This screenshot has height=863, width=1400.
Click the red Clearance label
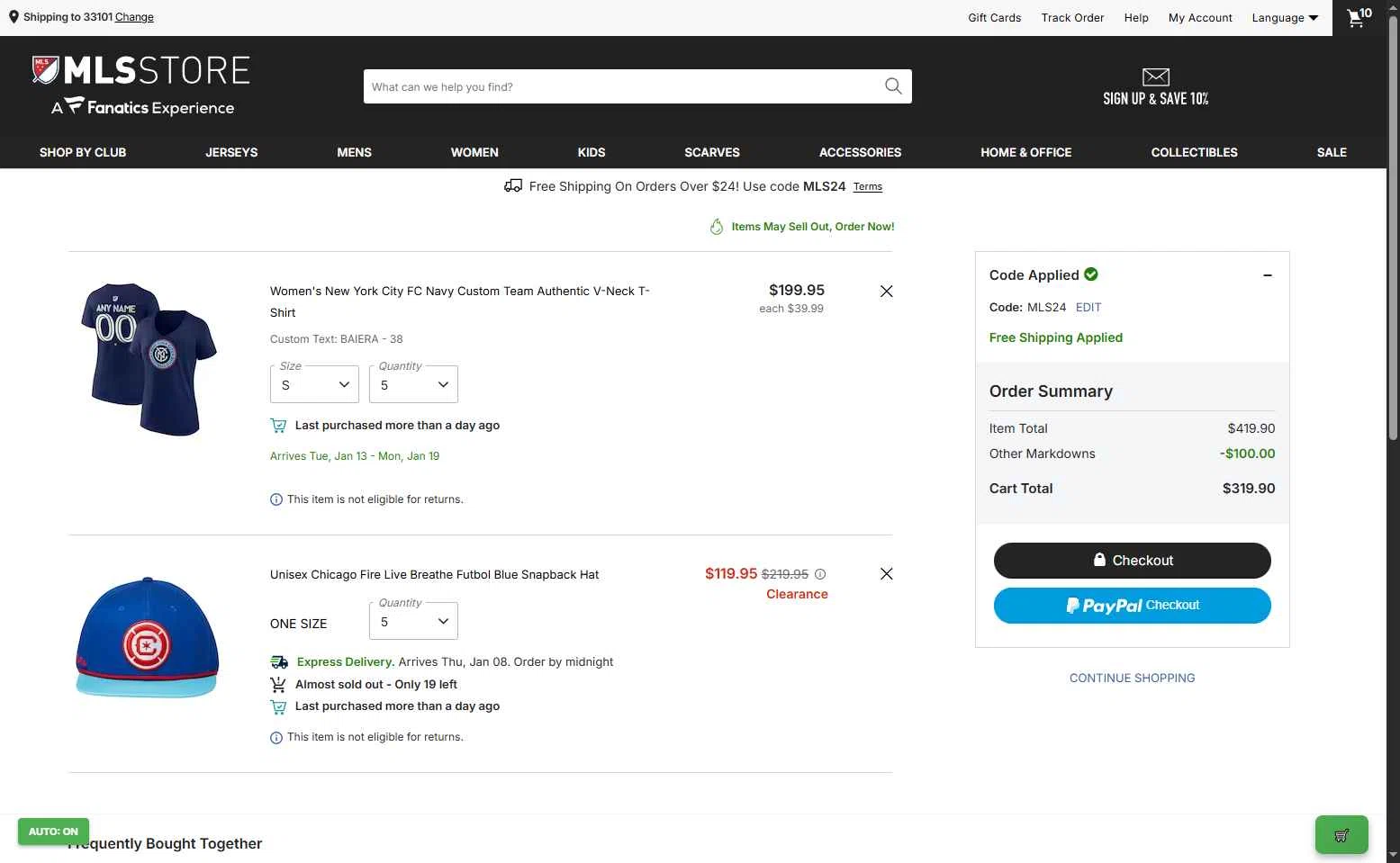click(x=797, y=594)
